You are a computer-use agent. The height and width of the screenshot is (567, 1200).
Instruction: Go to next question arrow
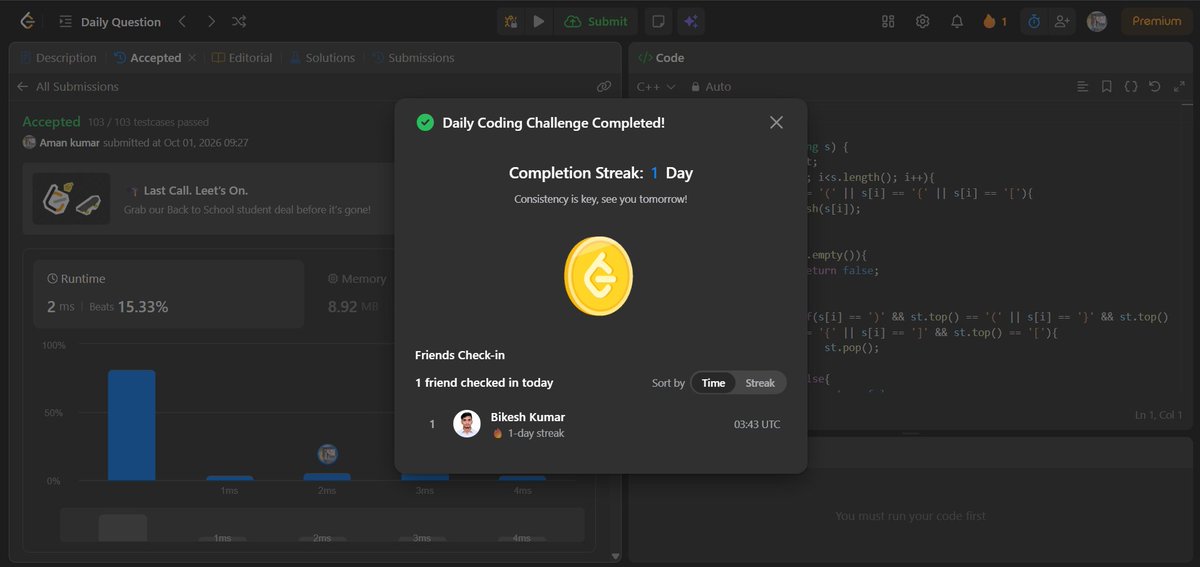click(211, 21)
